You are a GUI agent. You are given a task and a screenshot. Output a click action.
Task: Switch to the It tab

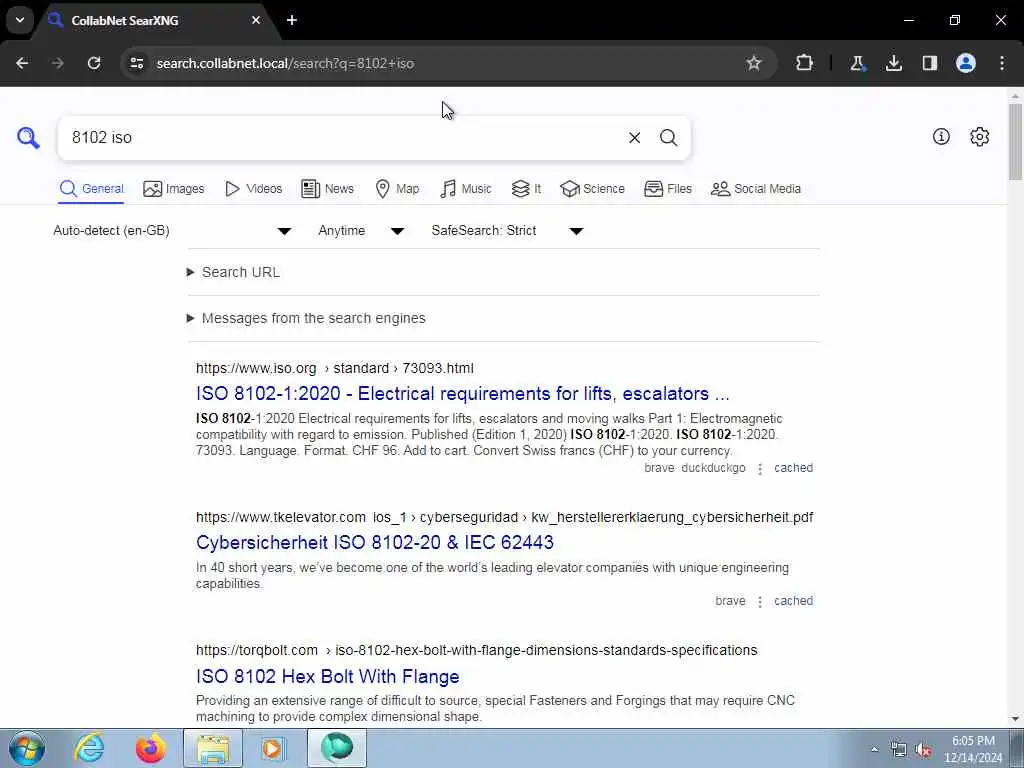(526, 189)
